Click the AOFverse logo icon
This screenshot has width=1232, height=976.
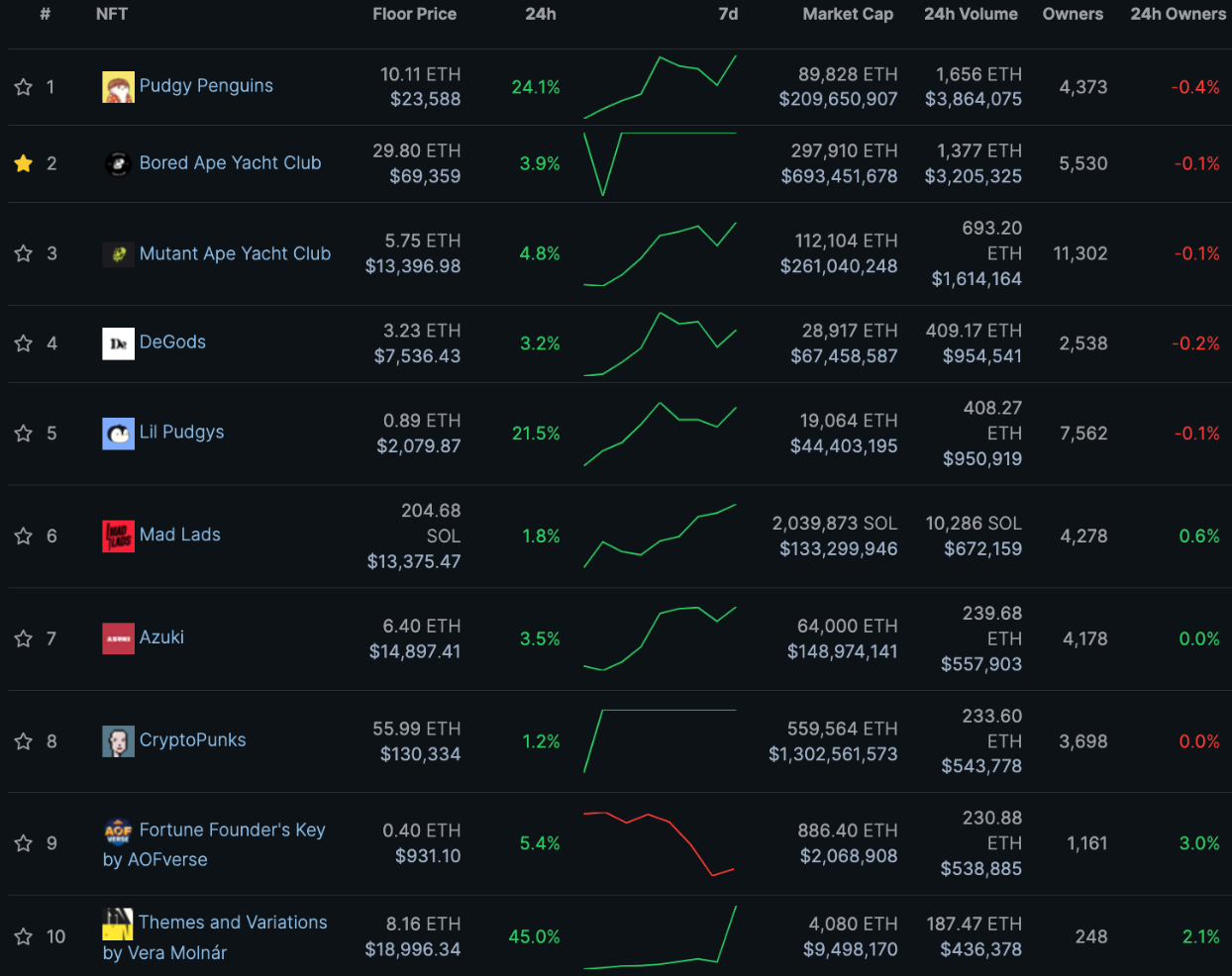point(118,831)
